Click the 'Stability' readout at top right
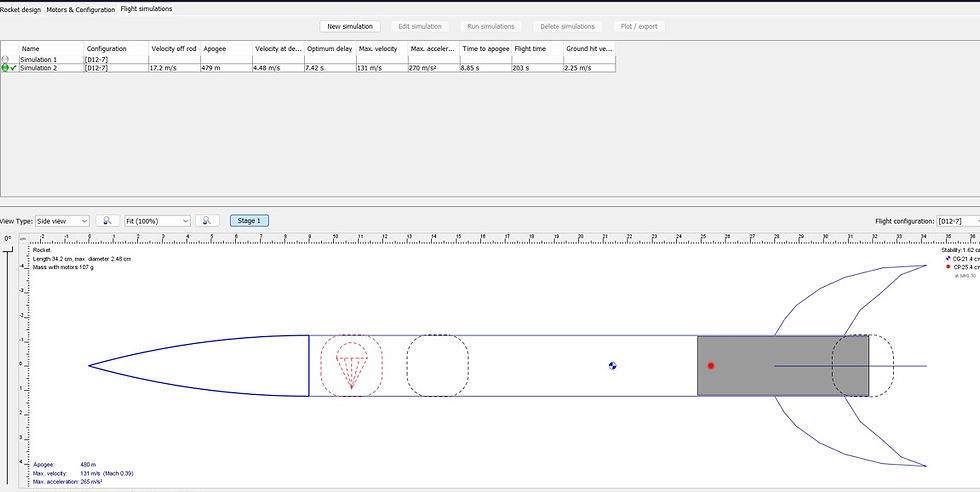Image resolution: width=980 pixels, height=492 pixels. coord(961,250)
